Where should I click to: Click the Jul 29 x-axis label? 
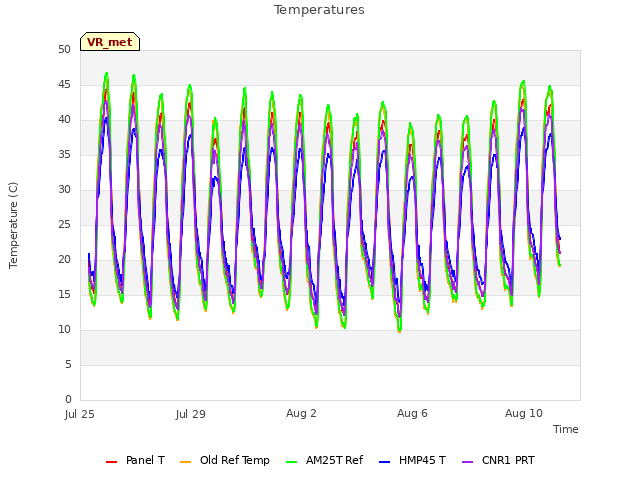click(x=191, y=414)
